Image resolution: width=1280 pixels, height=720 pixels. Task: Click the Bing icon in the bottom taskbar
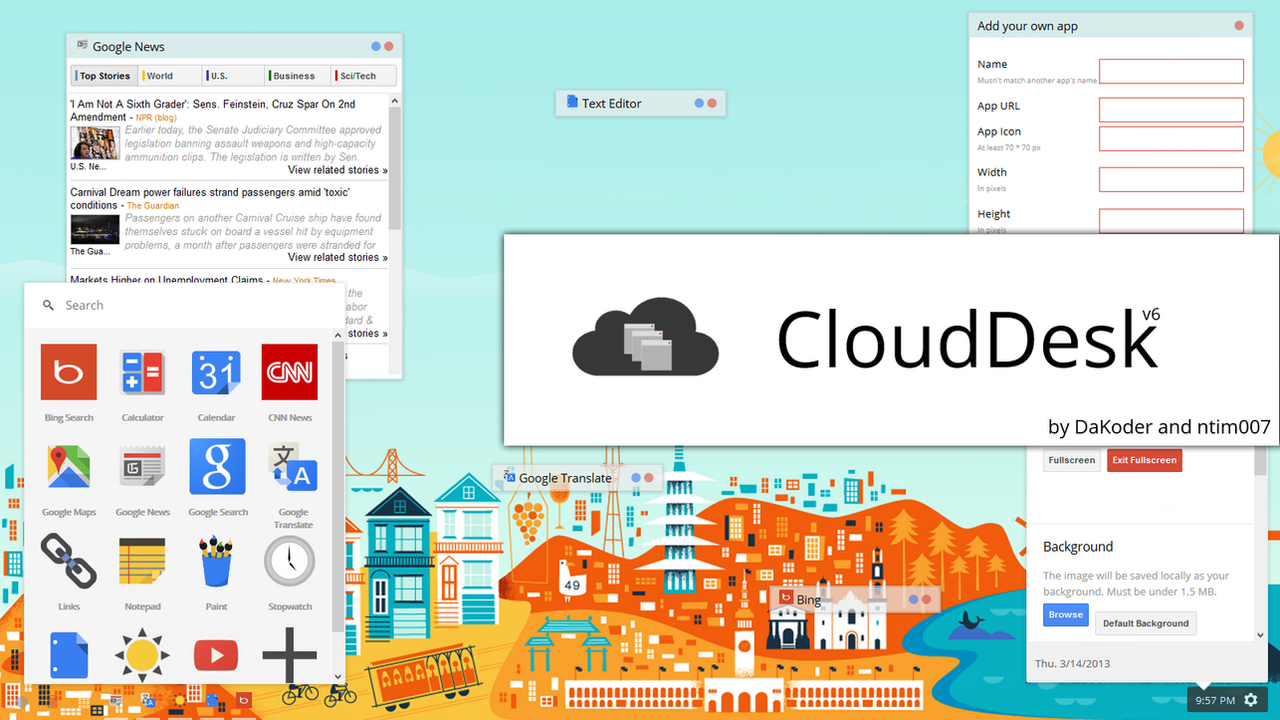244,701
